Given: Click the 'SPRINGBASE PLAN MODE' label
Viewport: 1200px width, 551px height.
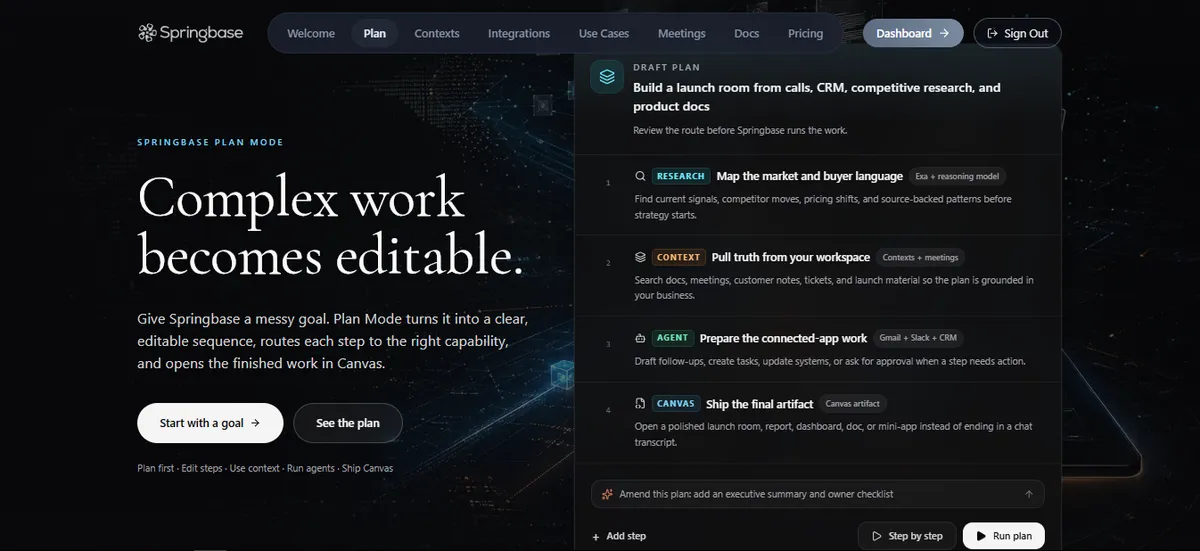Looking at the screenshot, I should 210,142.
